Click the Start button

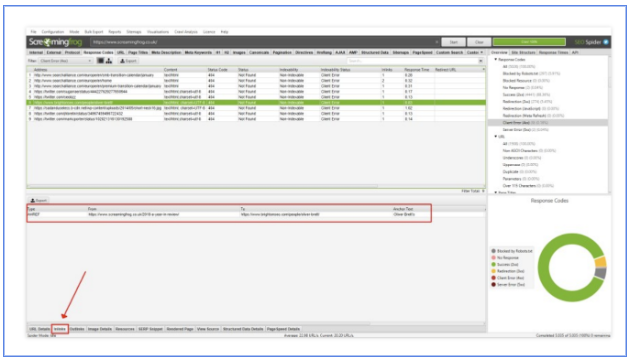tap(453, 42)
